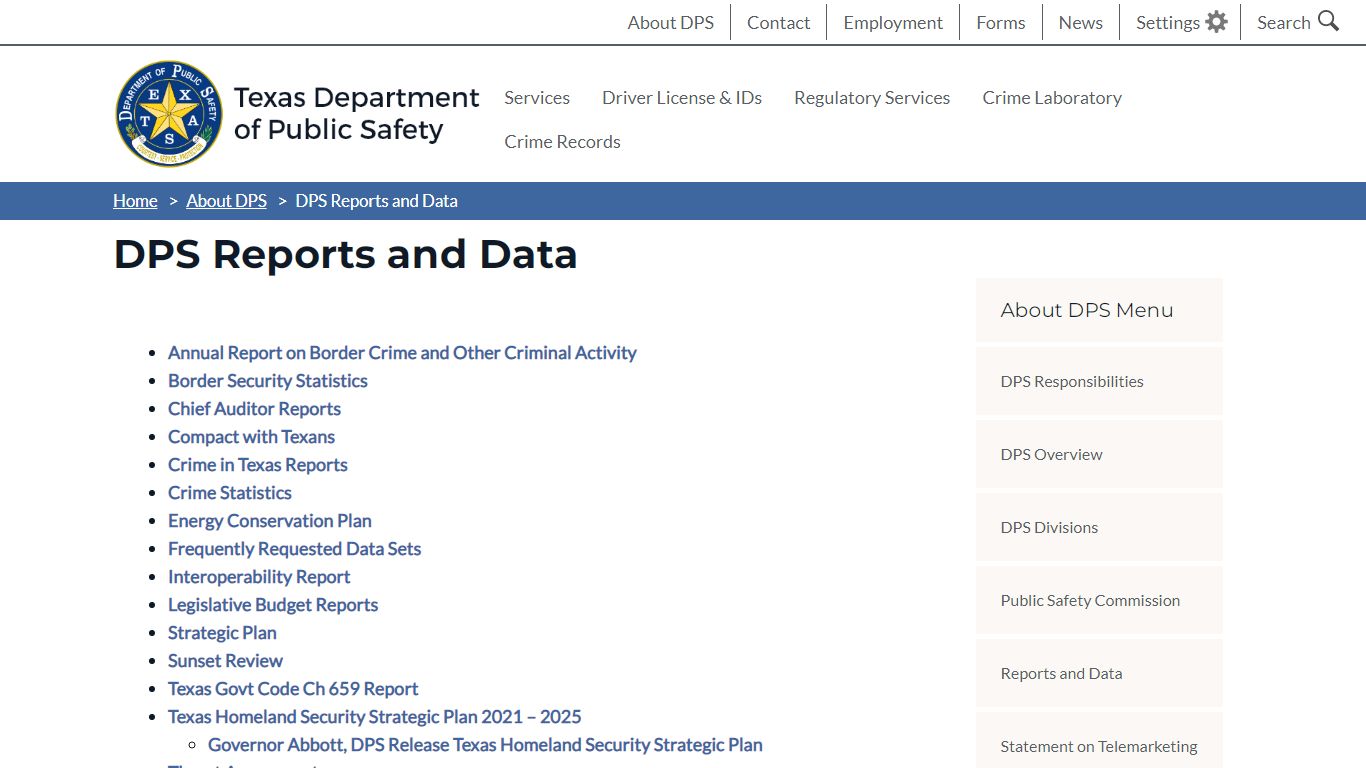Open Strategic Plan link

[222, 632]
